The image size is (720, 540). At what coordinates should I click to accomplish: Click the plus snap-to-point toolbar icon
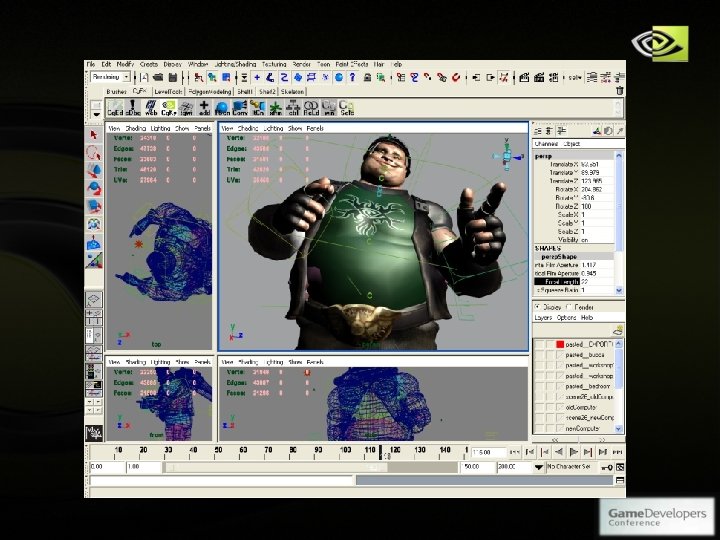[x=257, y=77]
